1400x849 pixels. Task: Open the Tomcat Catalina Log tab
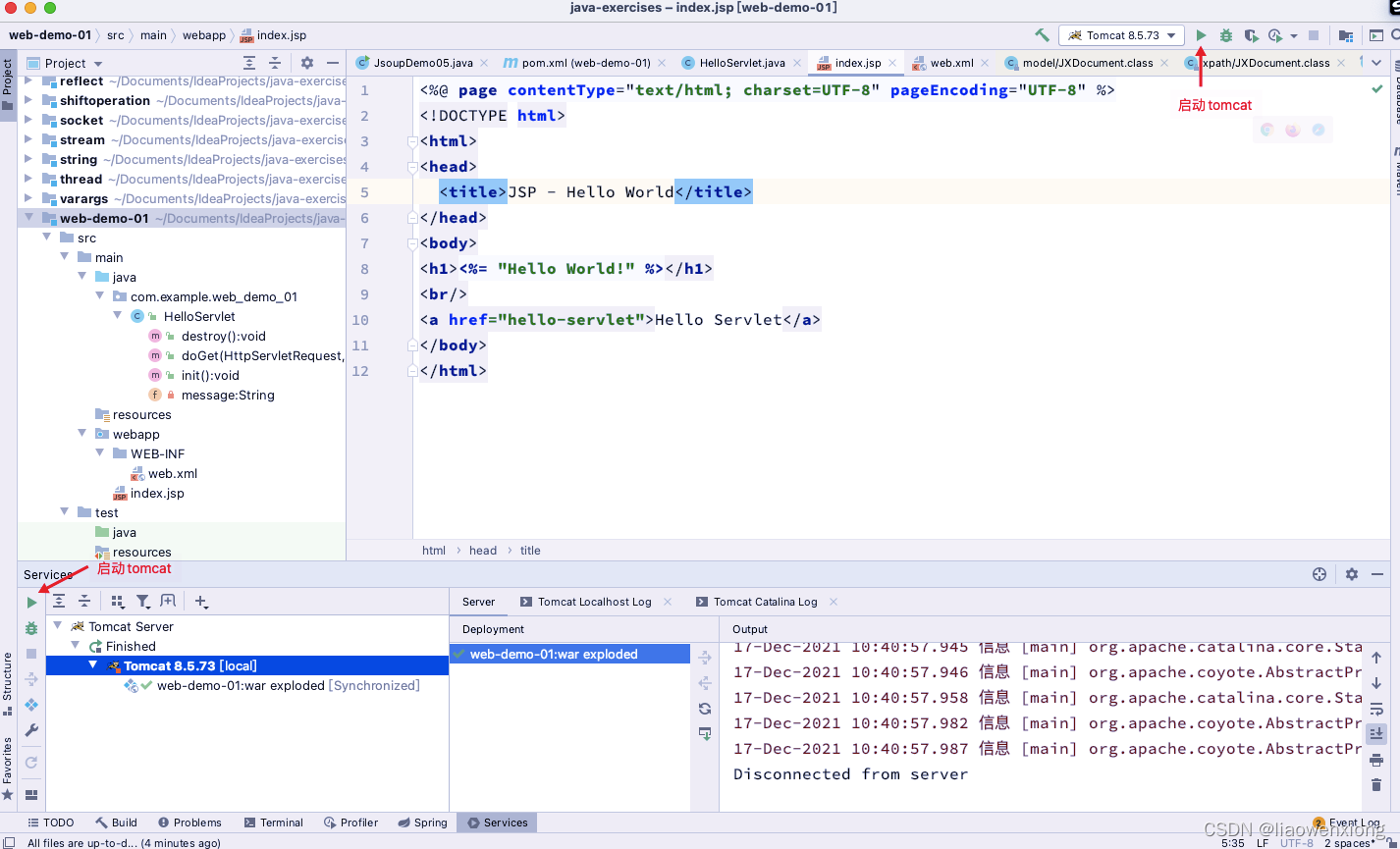click(765, 602)
